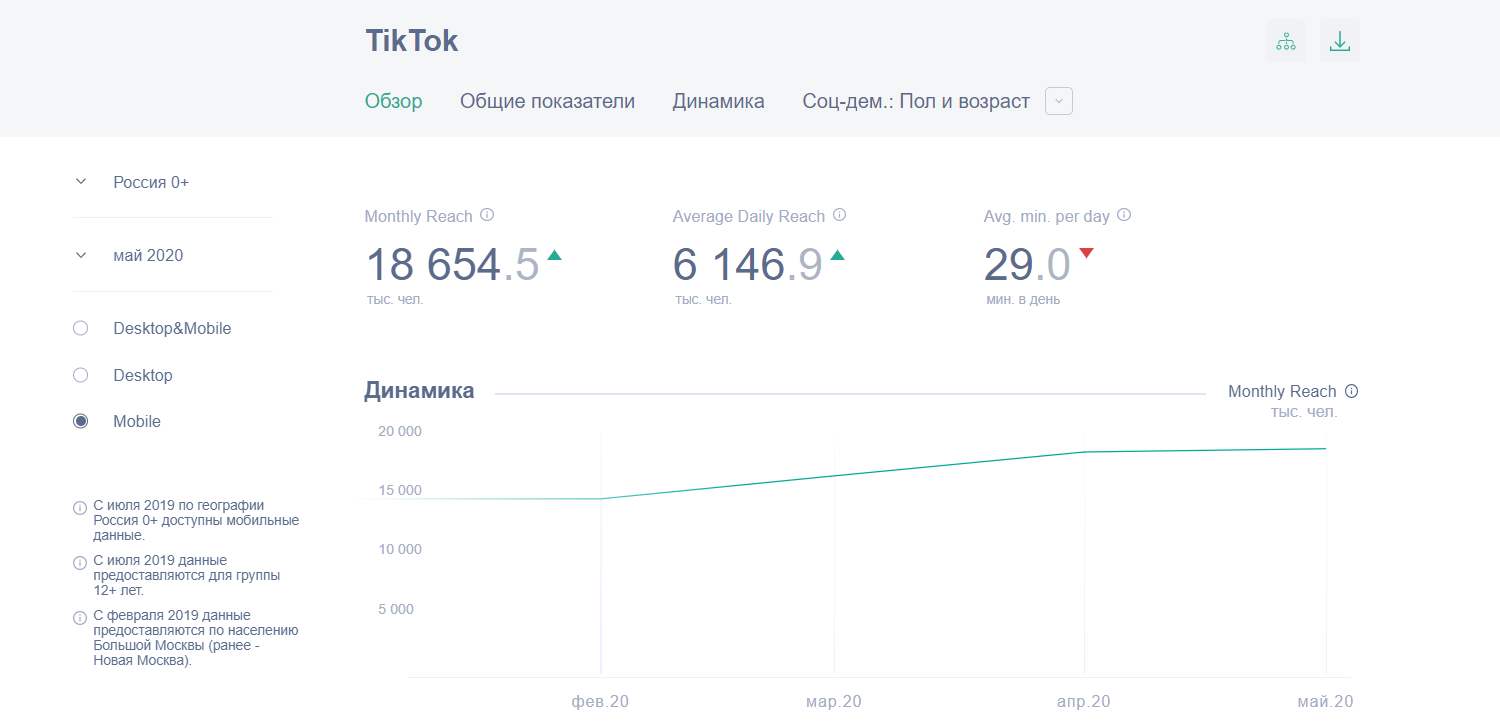Select the Mobile radio button
Viewport: 1500px width, 722px height.
[81, 421]
